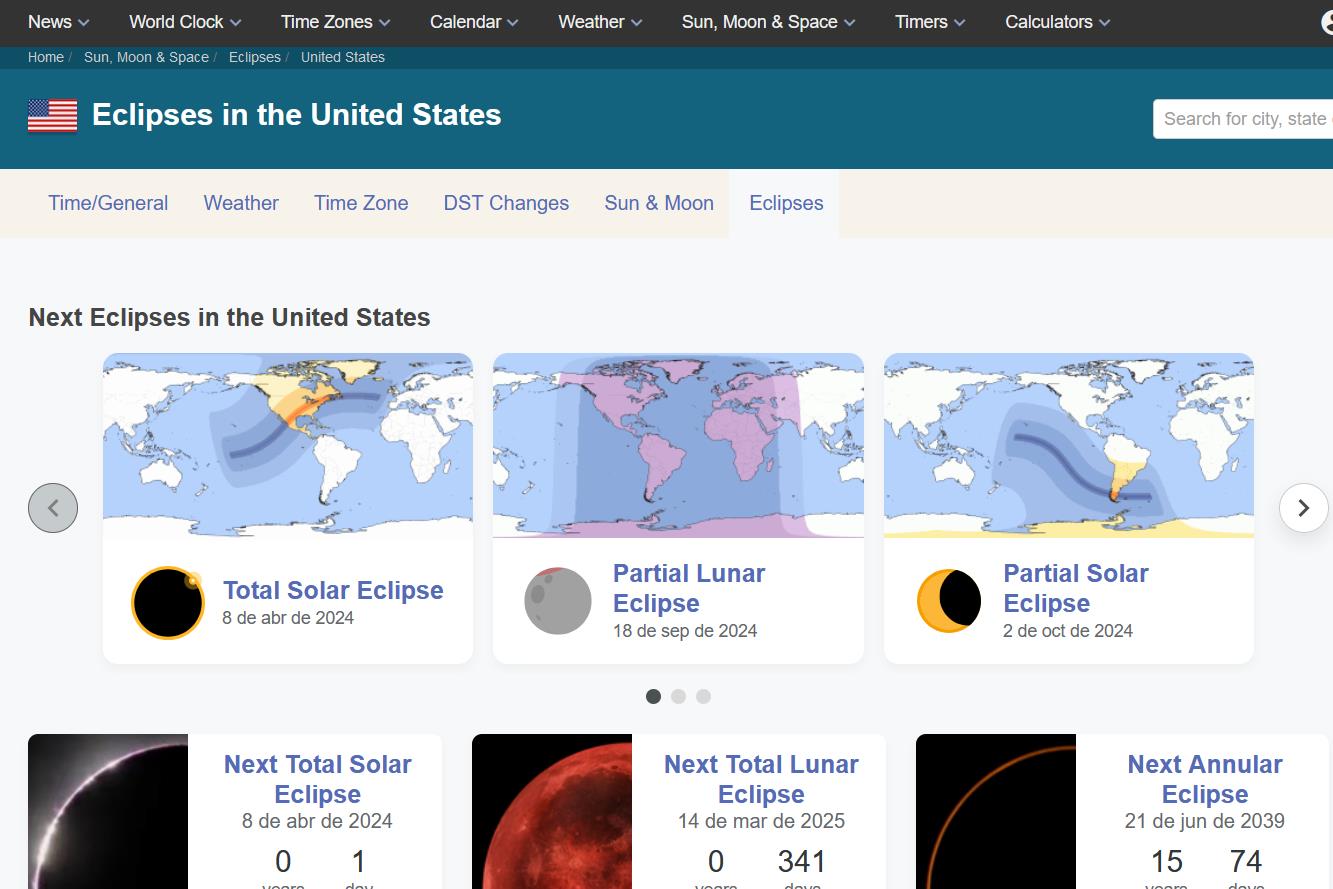The width and height of the screenshot is (1333, 889).
Task: Go to previous eclipse carousel slide
Action: point(53,508)
